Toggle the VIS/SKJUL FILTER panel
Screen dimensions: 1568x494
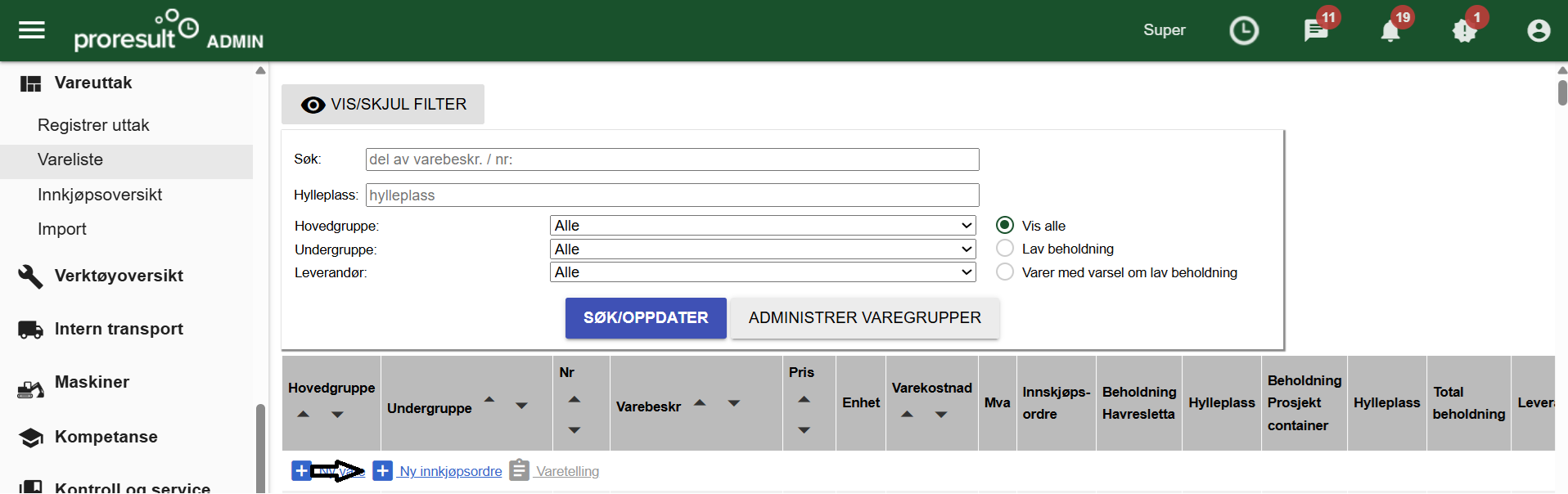coord(383,105)
